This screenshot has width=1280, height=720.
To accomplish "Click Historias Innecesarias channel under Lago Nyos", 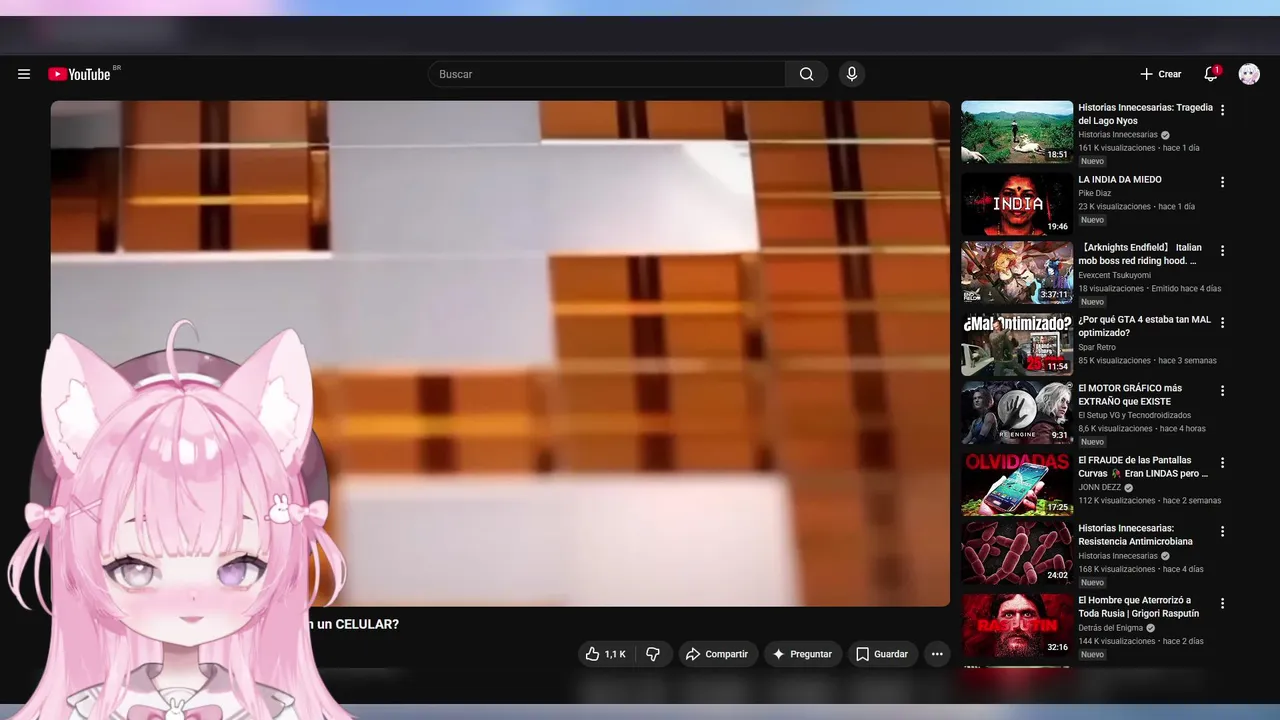I will click(1118, 135).
